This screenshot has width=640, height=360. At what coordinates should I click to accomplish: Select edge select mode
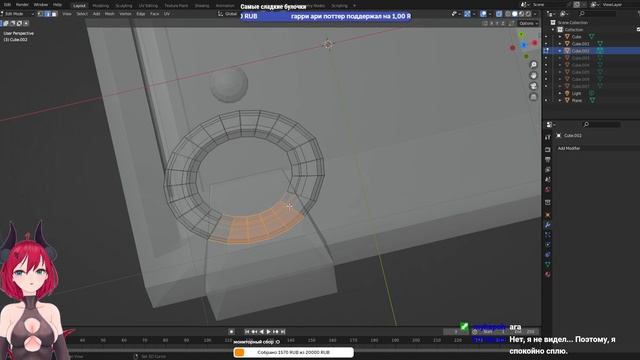point(47,14)
